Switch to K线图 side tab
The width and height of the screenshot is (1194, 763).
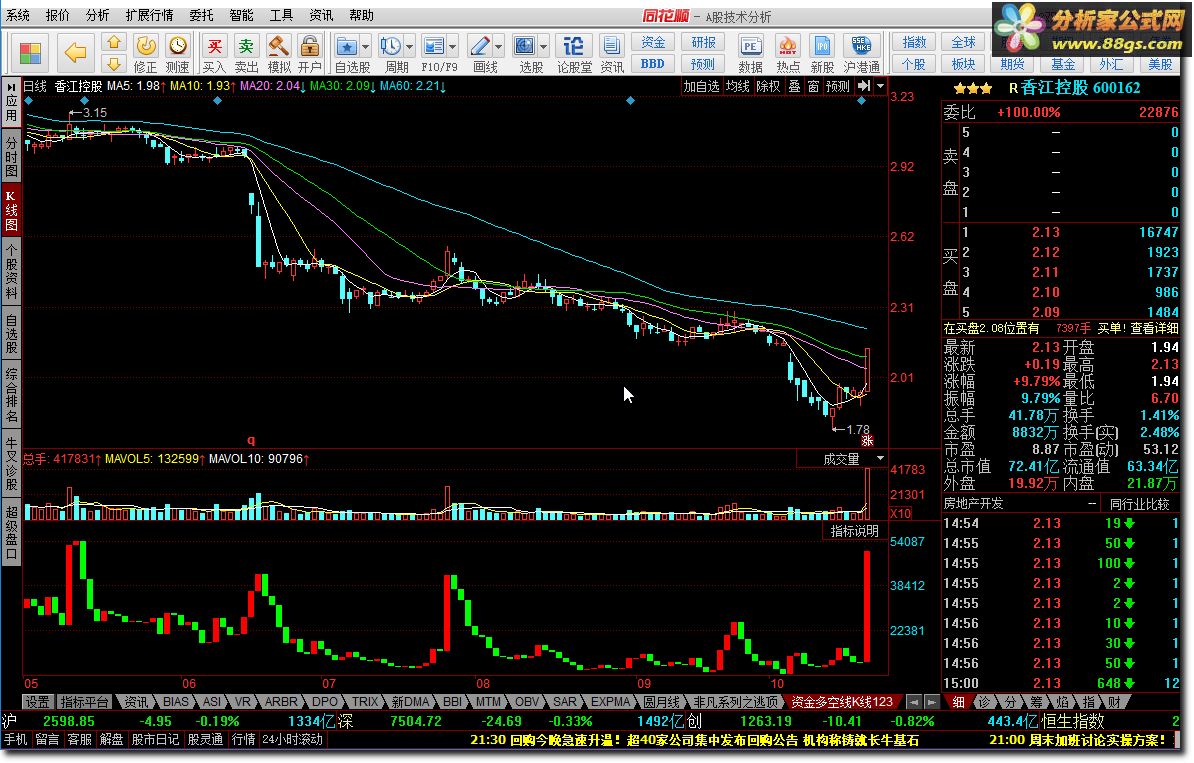[x=11, y=210]
